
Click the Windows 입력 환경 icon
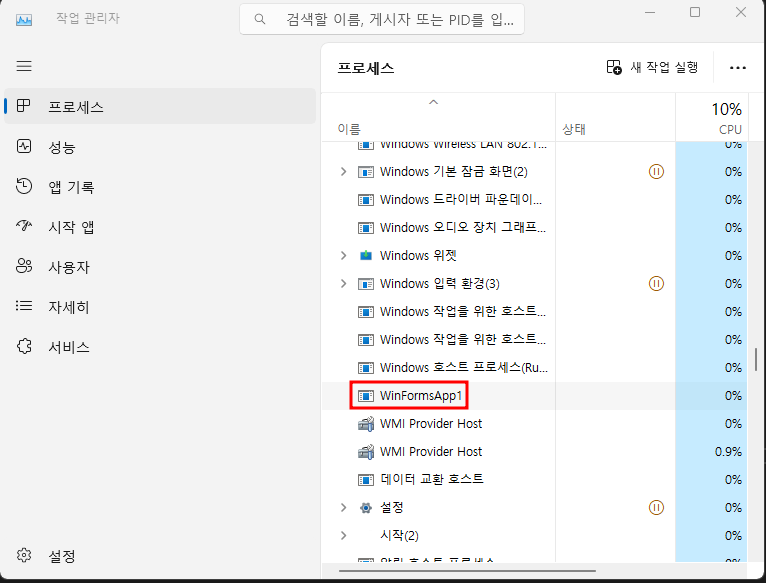(x=366, y=284)
